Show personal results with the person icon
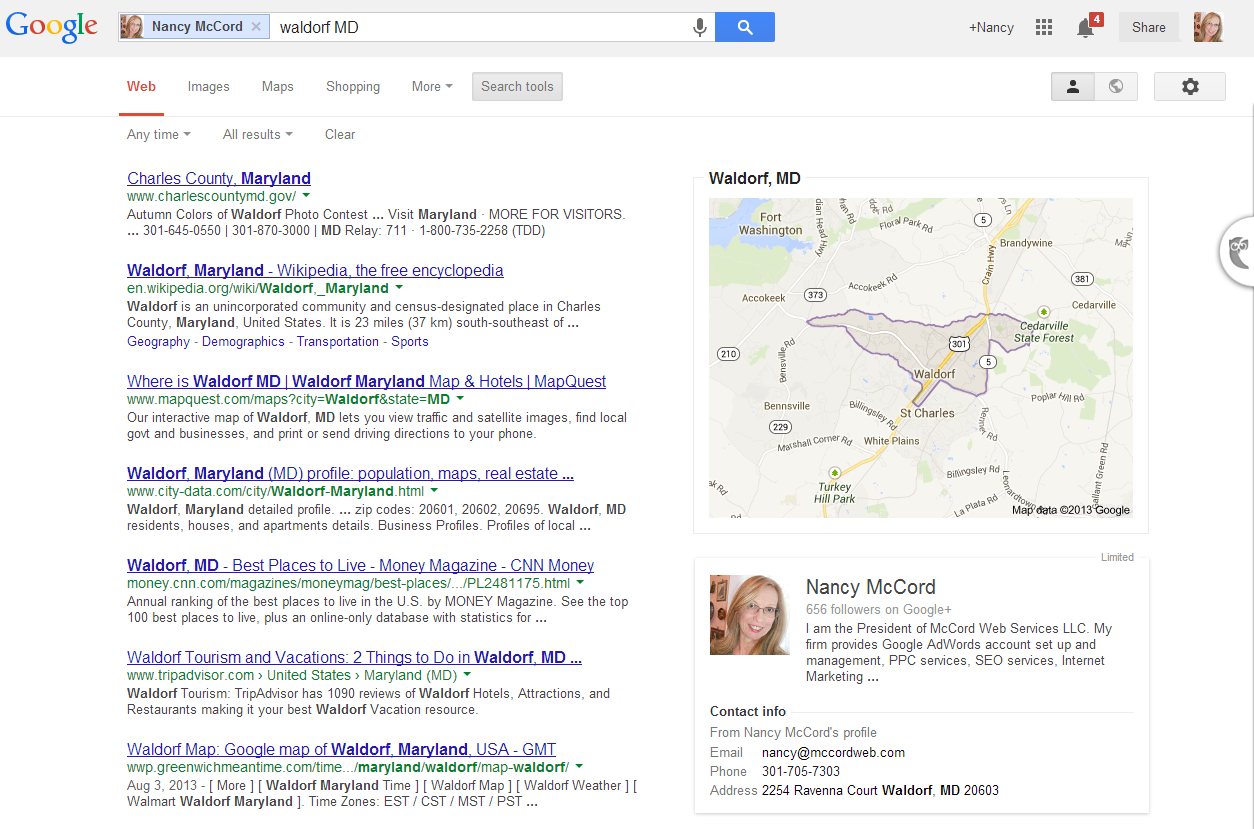 coord(1072,86)
